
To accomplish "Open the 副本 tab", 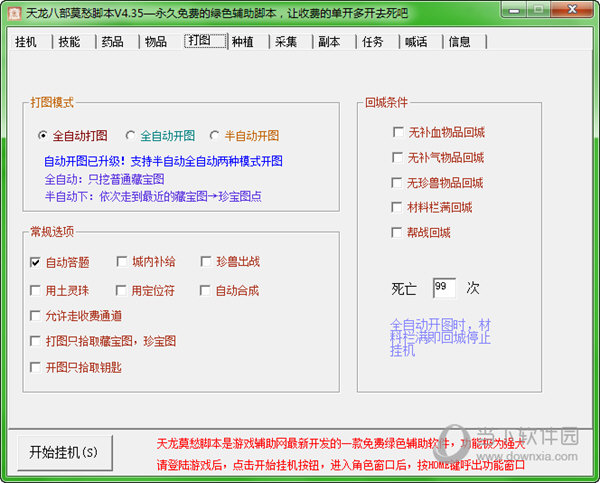I will 329,41.
